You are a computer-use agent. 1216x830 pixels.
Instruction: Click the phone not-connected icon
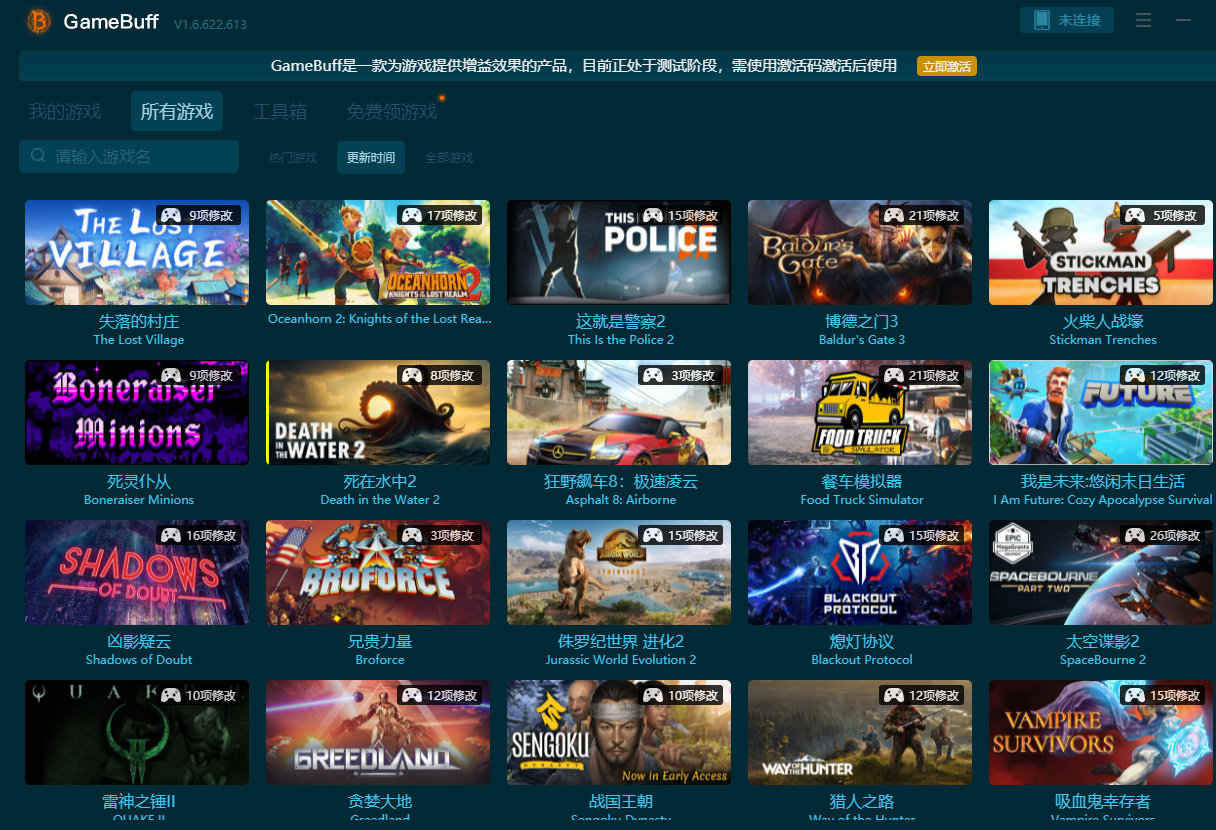(x=1041, y=20)
